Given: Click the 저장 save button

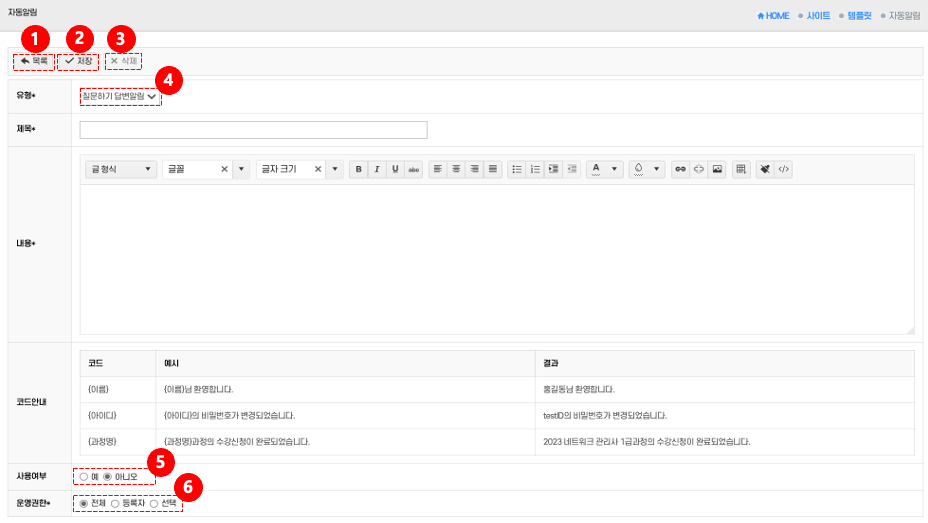Looking at the screenshot, I should (78, 61).
